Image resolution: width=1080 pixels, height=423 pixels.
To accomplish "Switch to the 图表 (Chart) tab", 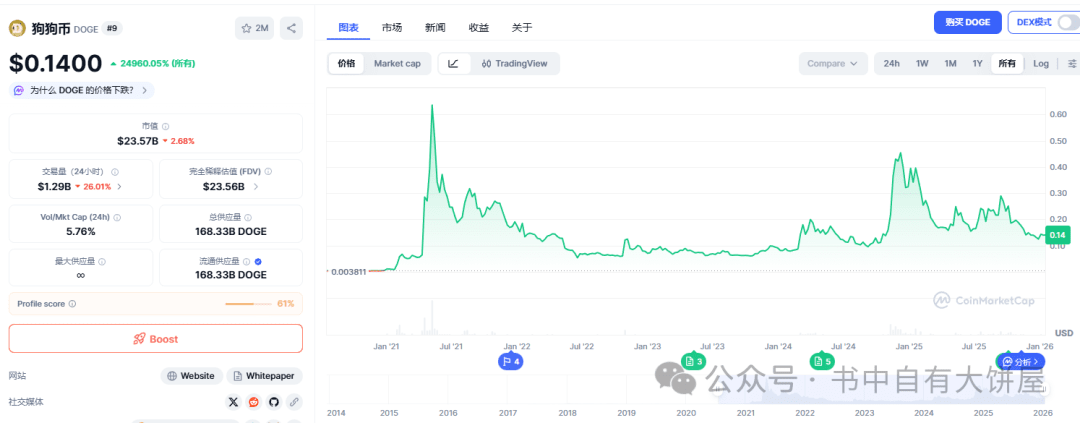I will tap(349, 28).
